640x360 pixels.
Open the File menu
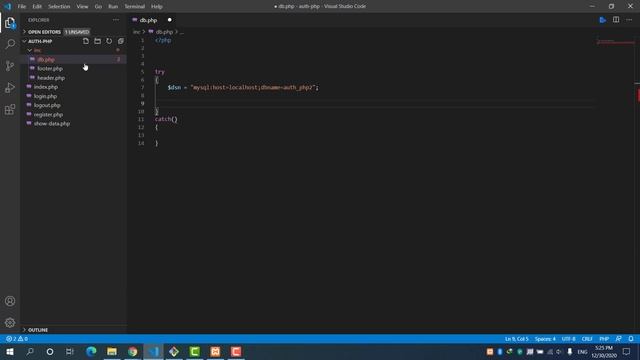point(22,7)
